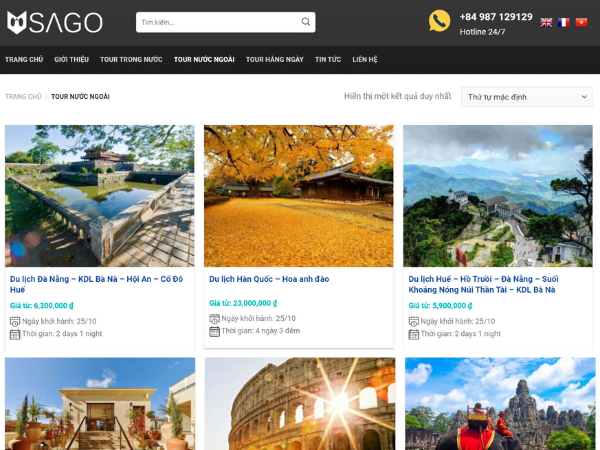Switch language using the English flag

coord(547,22)
